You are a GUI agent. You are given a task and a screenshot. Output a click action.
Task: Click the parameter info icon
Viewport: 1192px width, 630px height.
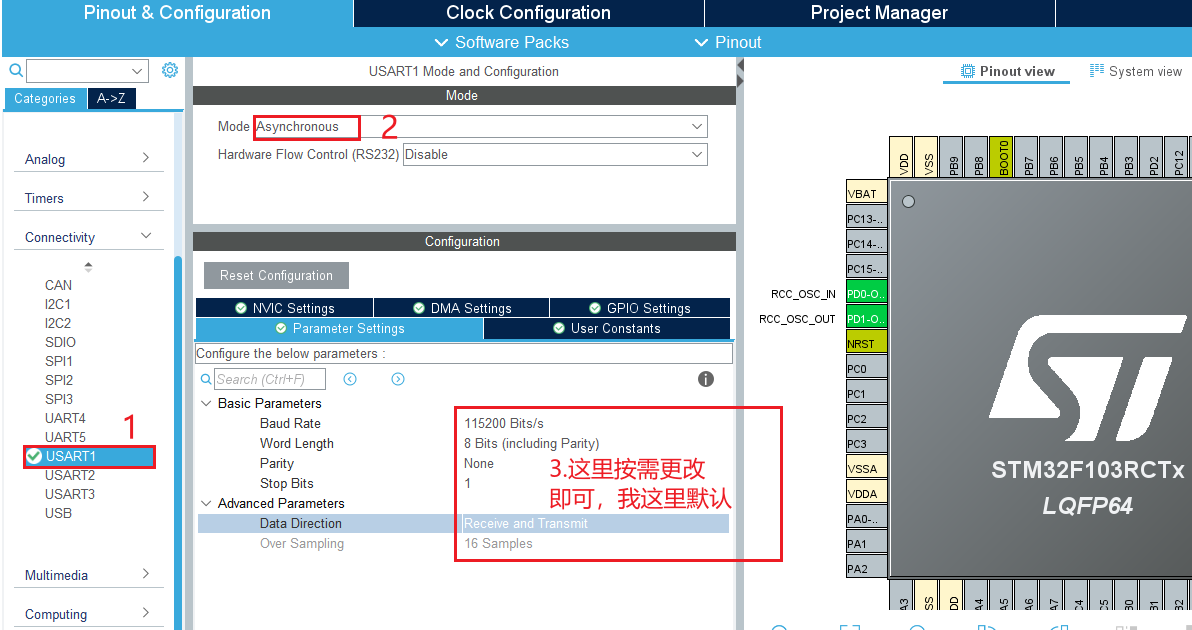[x=706, y=379]
